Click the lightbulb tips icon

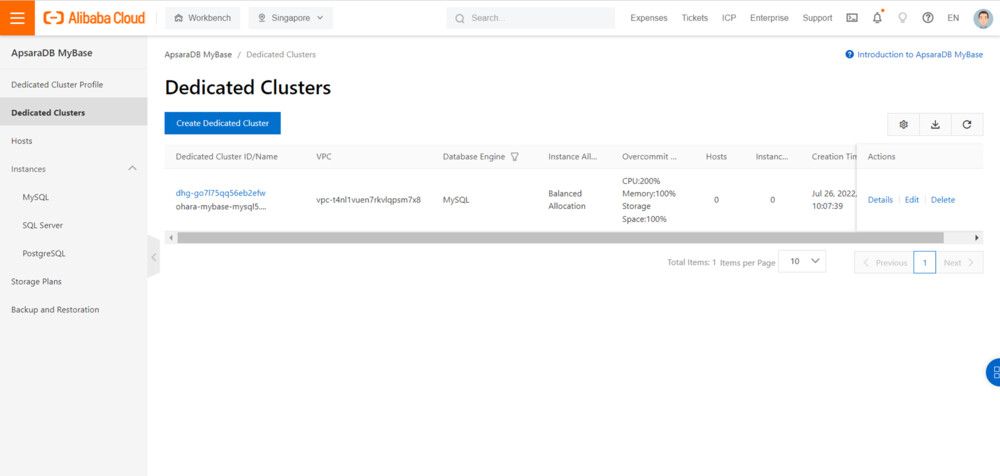tap(902, 18)
